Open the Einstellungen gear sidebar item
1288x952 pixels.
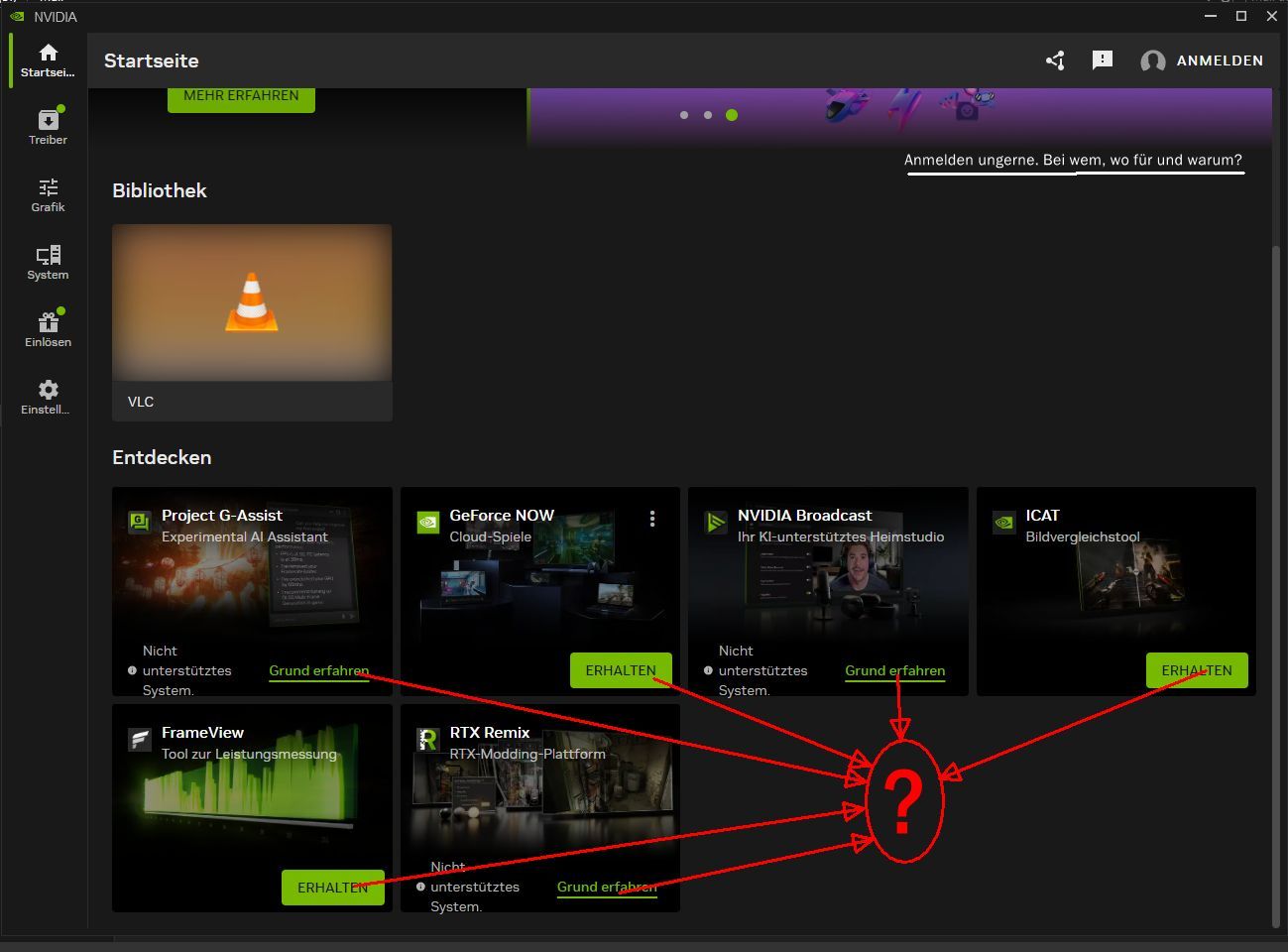(48, 398)
